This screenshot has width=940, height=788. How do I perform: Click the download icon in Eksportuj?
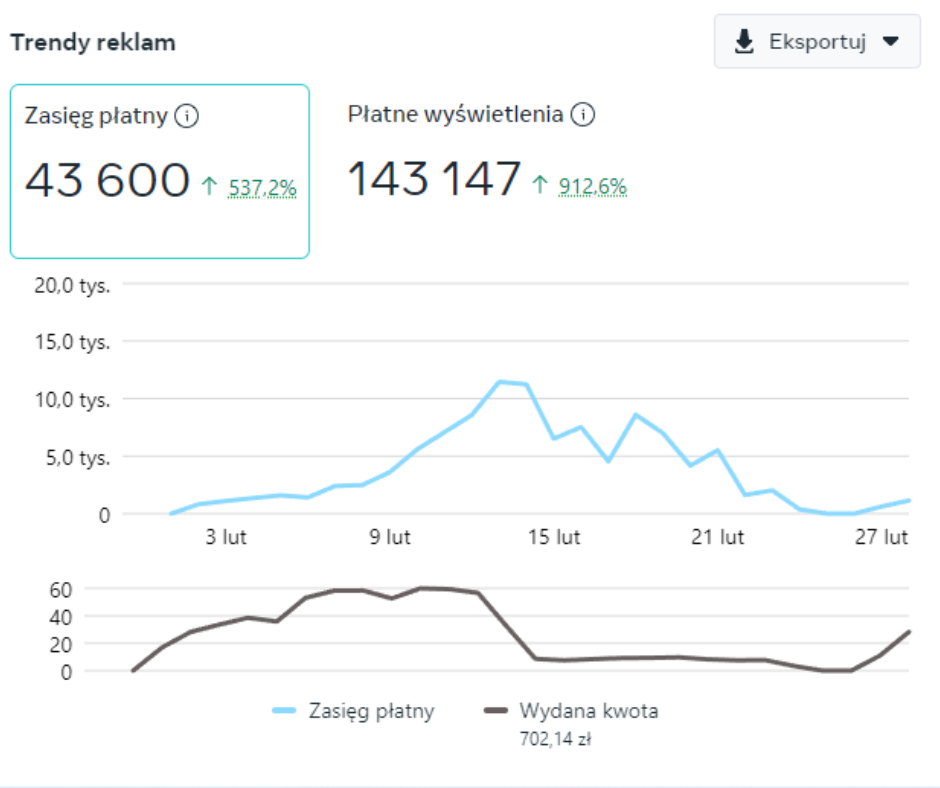[x=744, y=41]
